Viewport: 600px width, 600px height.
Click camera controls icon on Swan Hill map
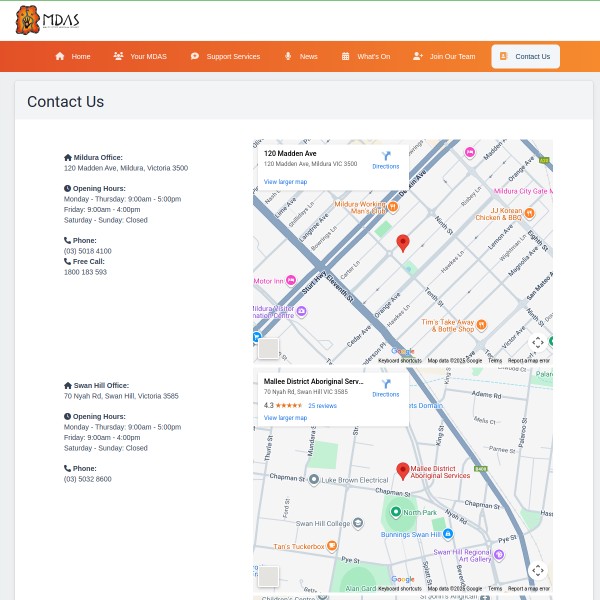[538, 570]
